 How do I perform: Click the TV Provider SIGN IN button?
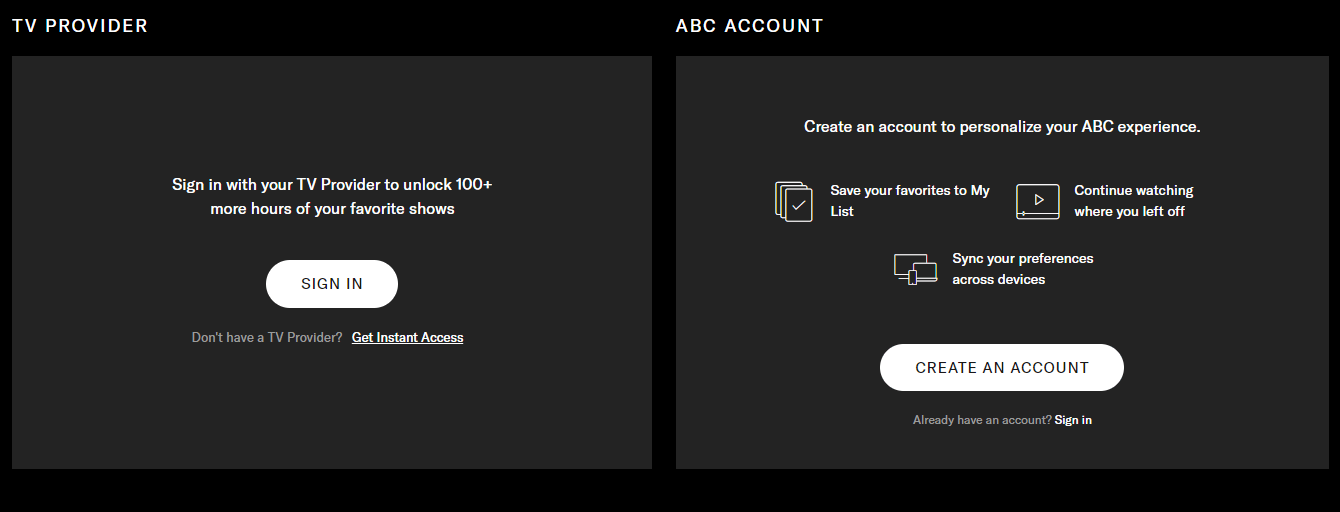click(332, 284)
